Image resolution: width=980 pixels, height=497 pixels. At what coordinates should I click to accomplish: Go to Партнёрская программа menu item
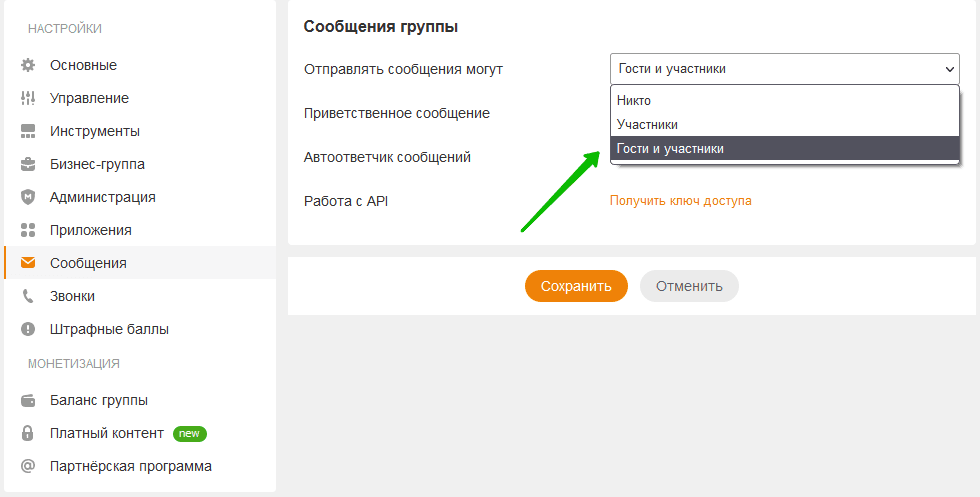pyautogui.click(x=130, y=466)
